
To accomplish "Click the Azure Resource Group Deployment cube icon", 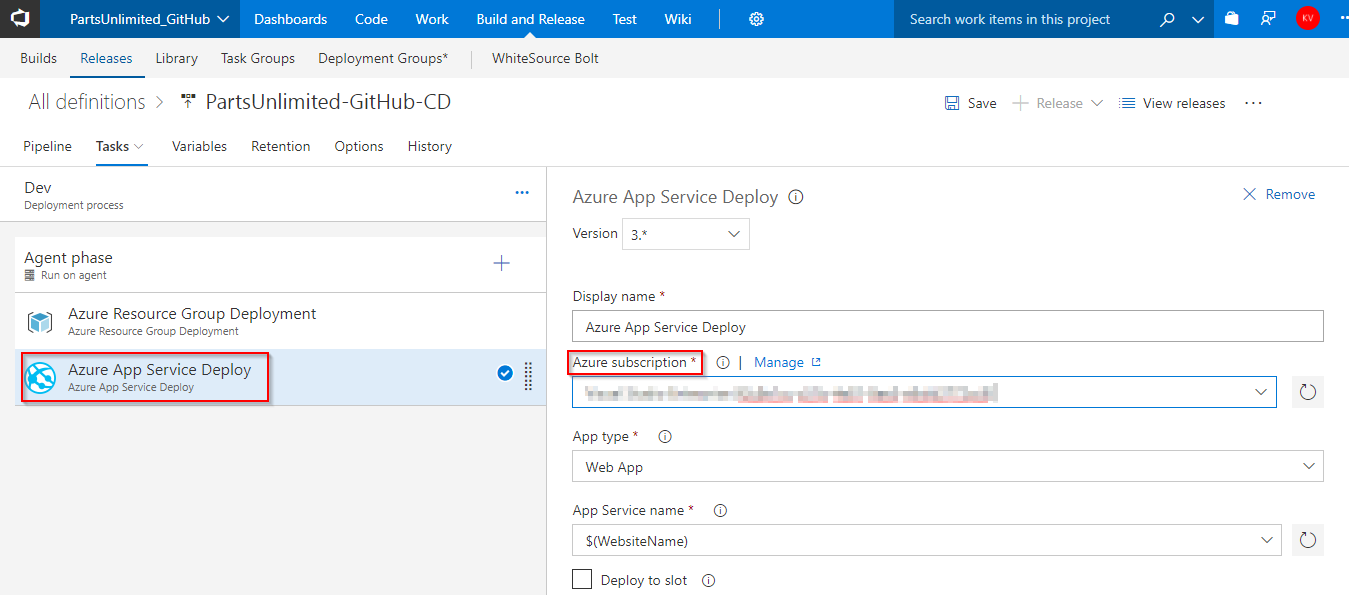I will (x=40, y=322).
